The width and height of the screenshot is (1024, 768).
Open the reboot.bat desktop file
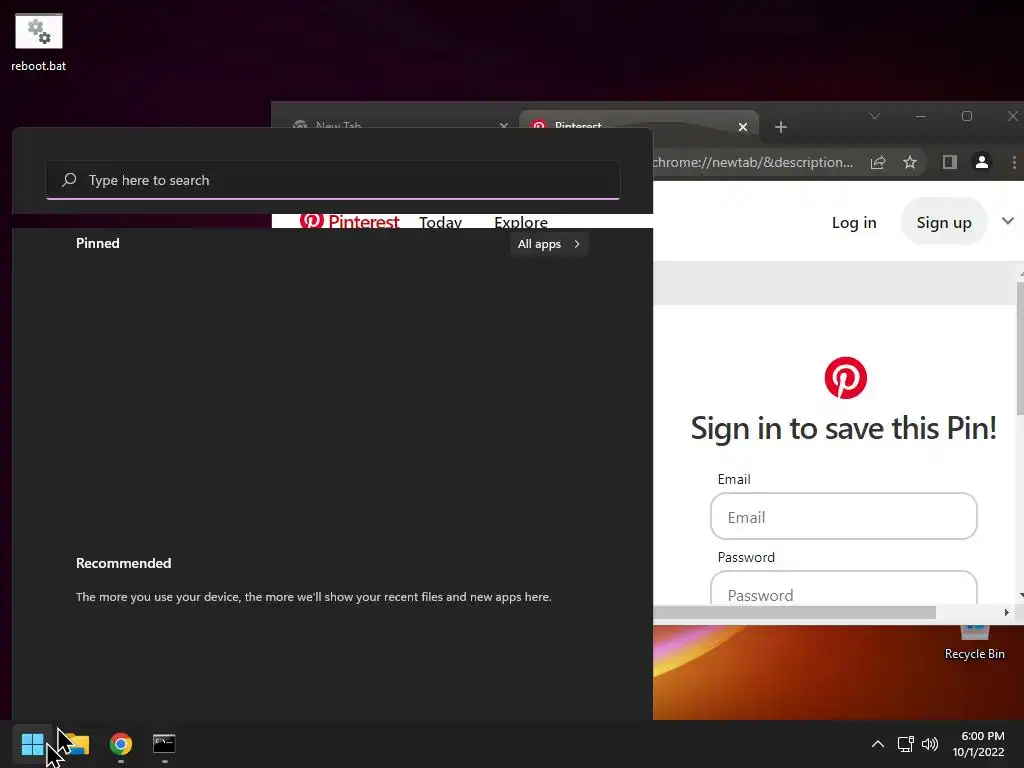tap(39, 42)
